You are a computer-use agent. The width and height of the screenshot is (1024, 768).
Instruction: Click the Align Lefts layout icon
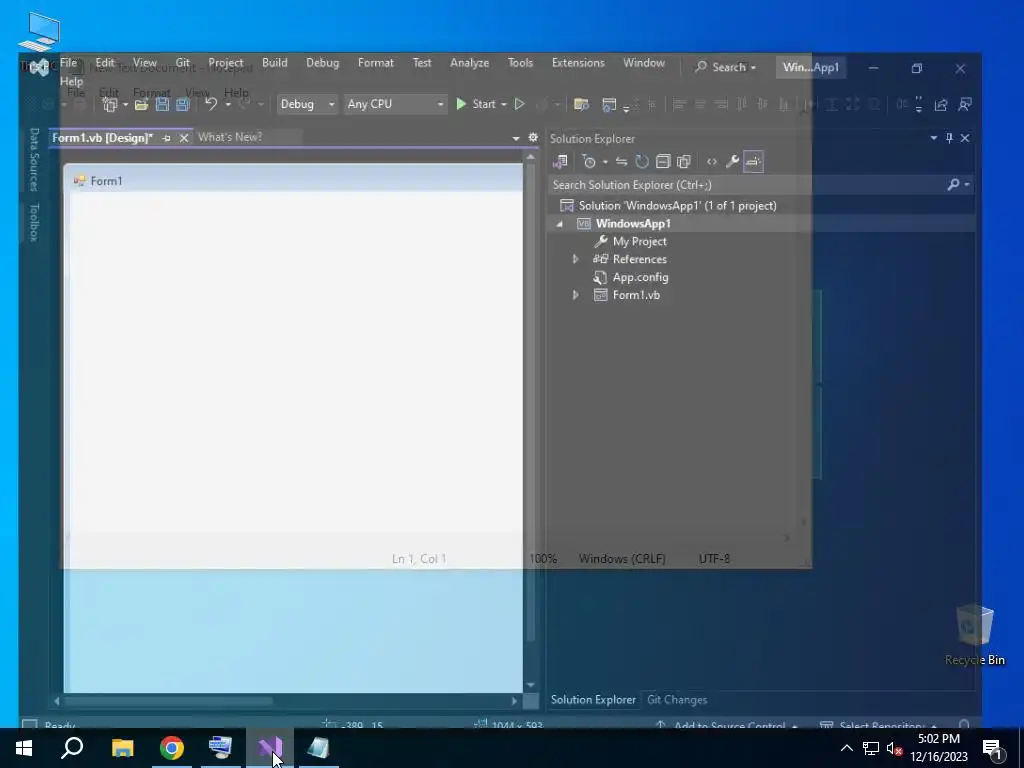[679, 104]
